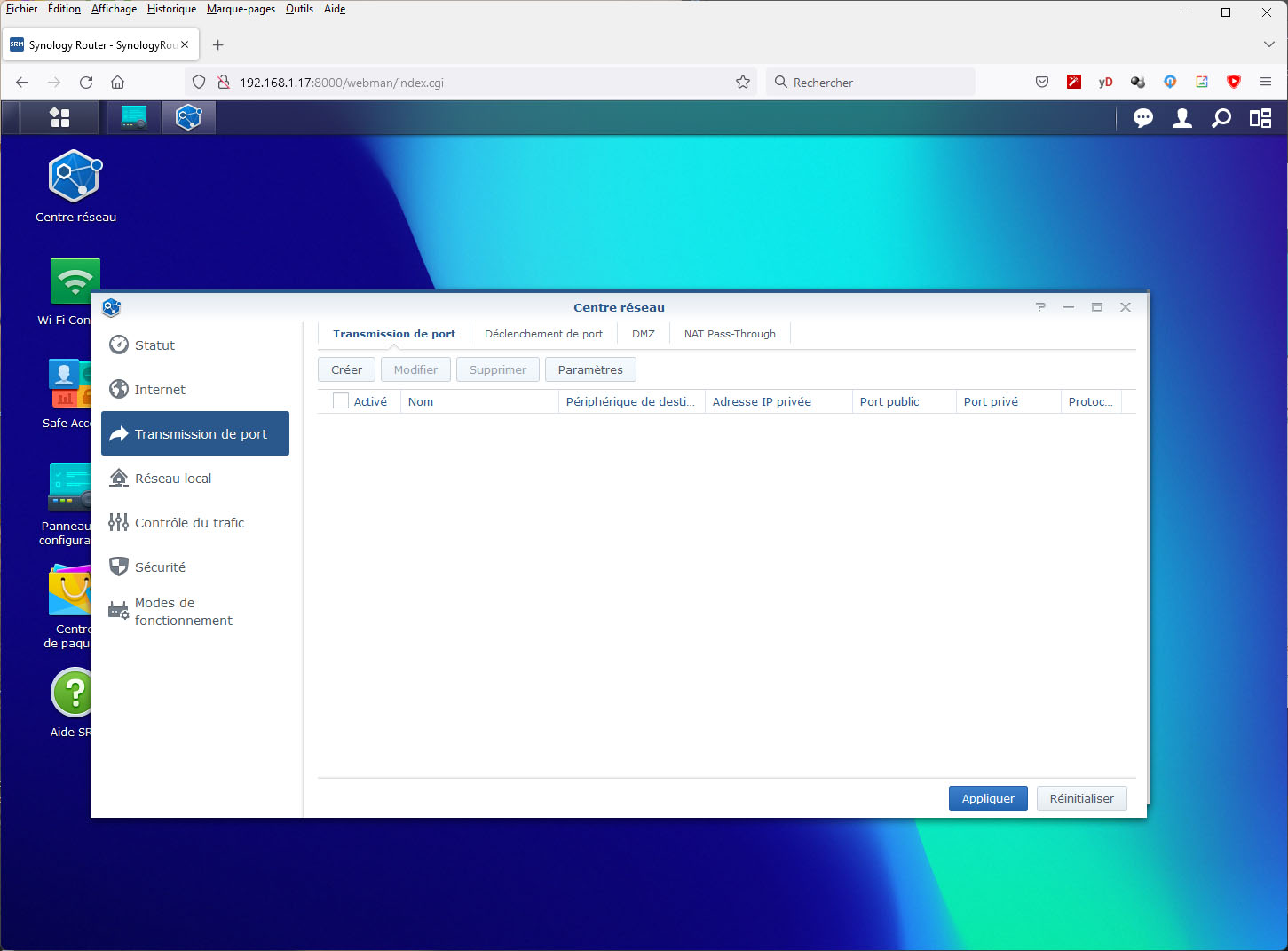This screenshot has width=1288, height=951.
Task: Click the SRM search magnifier icon
Action: click(x=1221, y=118)
